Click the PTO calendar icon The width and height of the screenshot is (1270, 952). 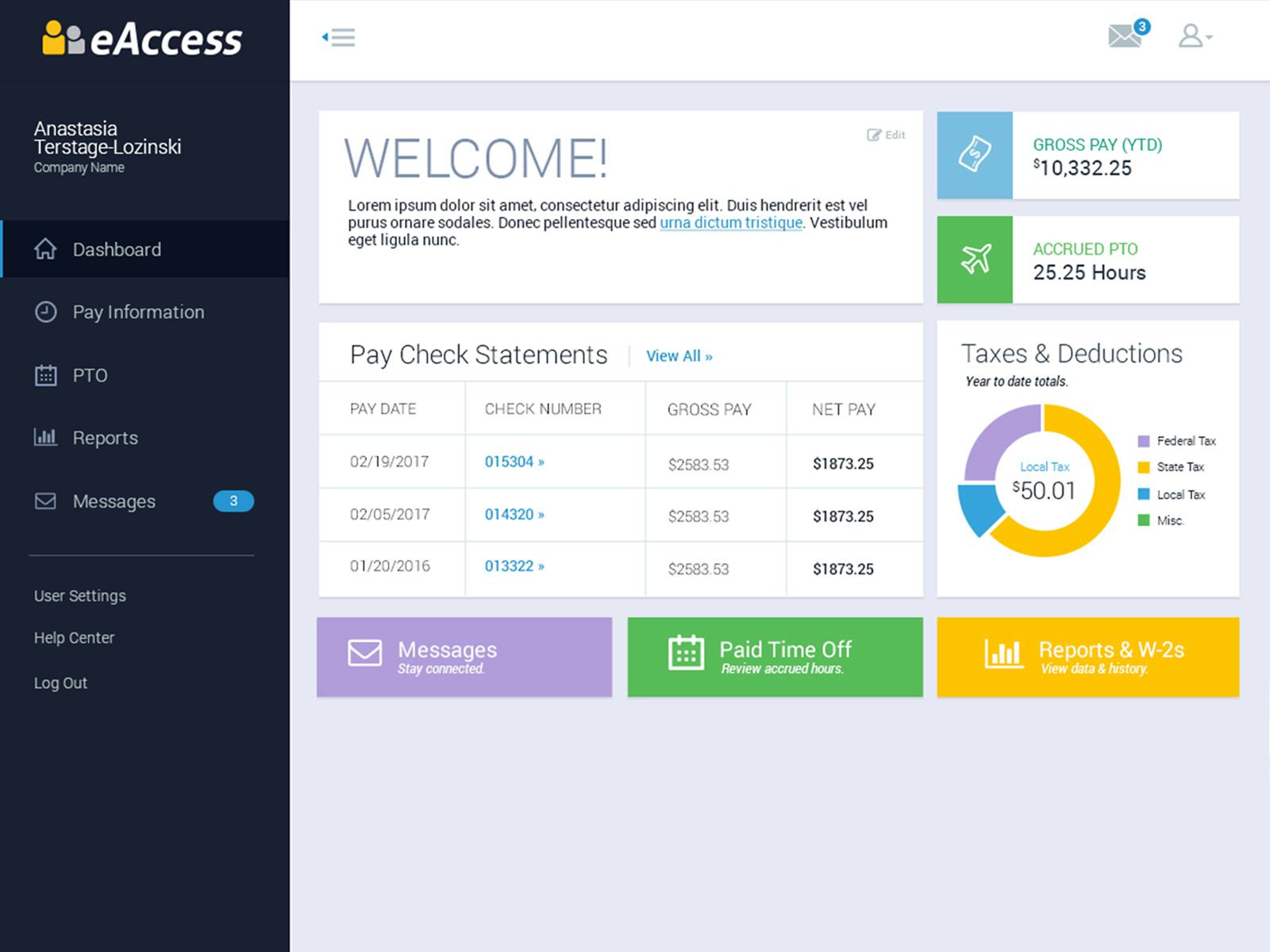point(45,374)
